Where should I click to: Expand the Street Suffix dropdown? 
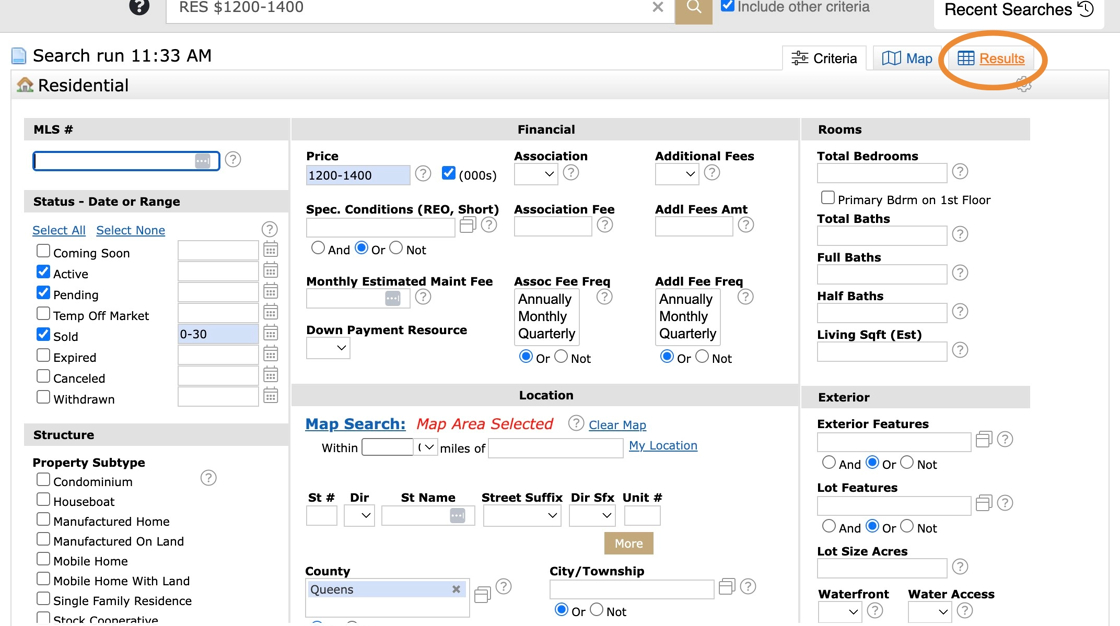coord(521,516)
